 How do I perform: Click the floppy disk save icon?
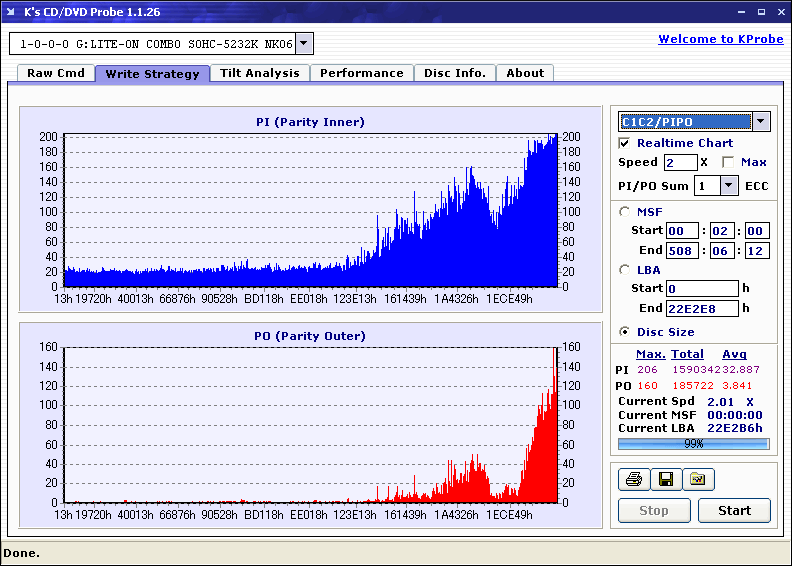[x=666, y=479]
